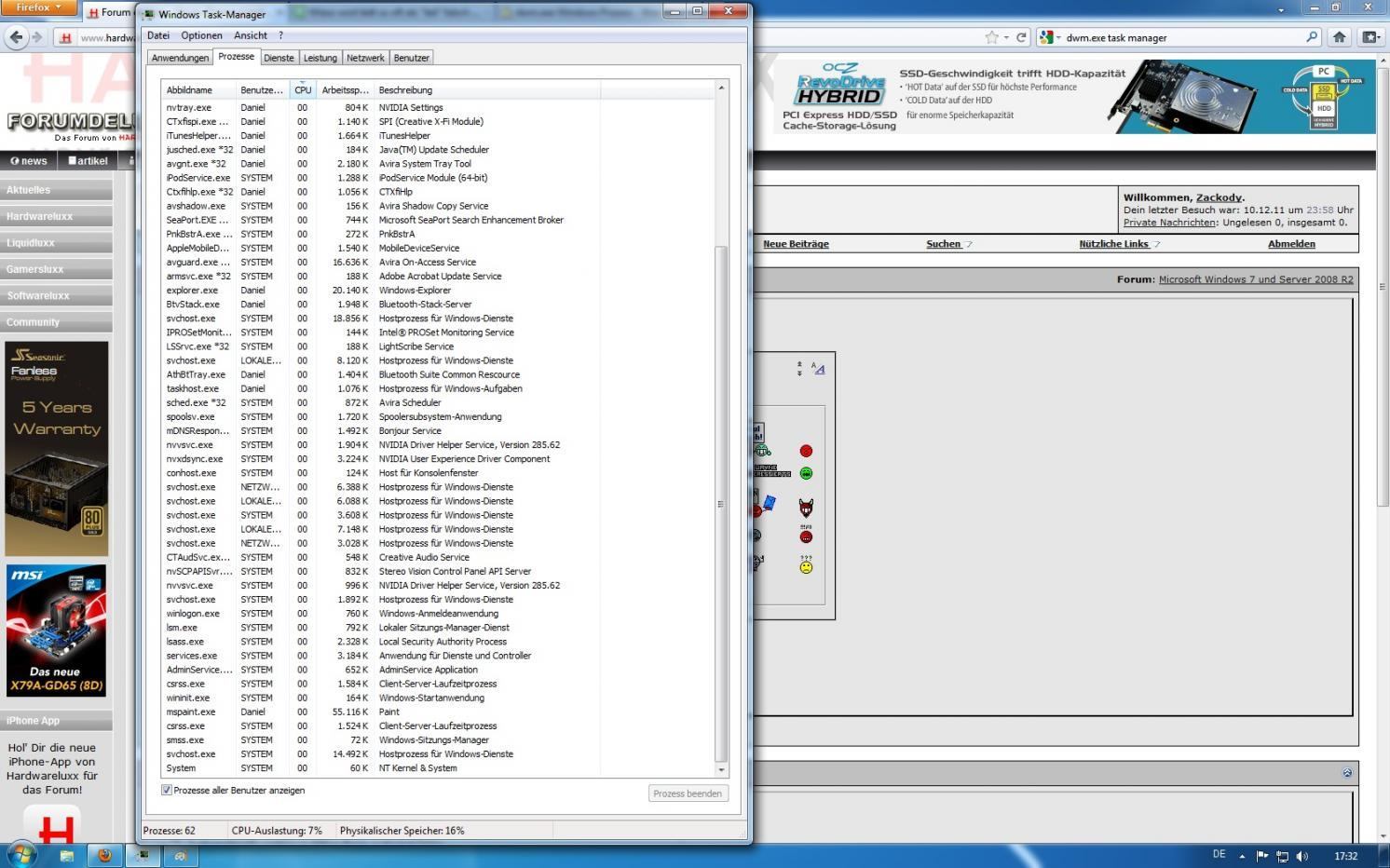The height and width of the screenshot is (868, 1390).
Task: Open the Zackody profile link
Action: [1219, 197]
